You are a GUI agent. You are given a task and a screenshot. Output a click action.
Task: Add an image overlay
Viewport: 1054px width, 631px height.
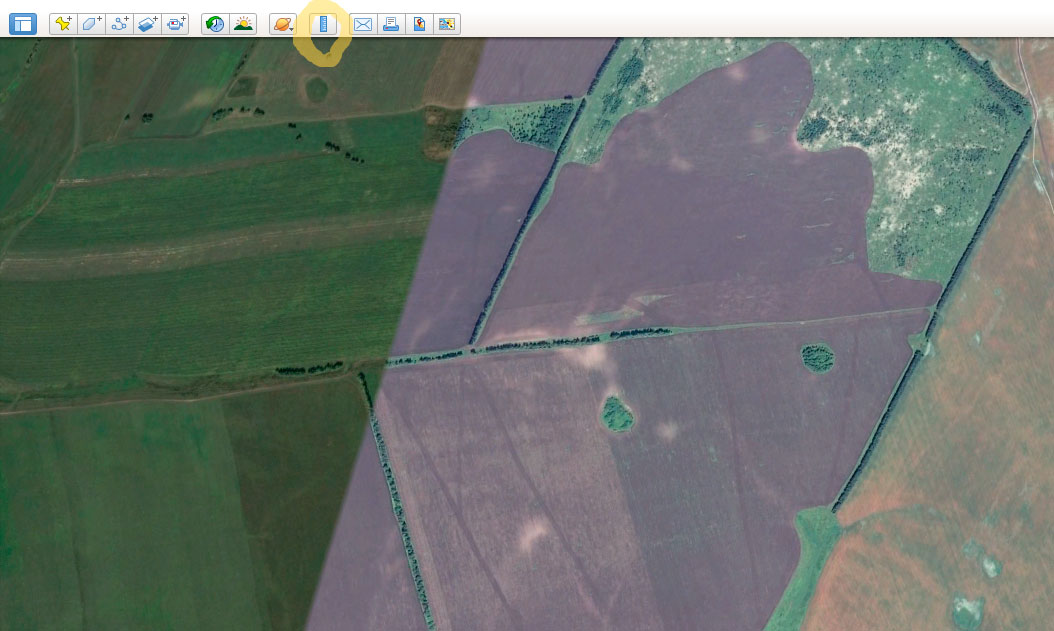(x=148, y=24)
